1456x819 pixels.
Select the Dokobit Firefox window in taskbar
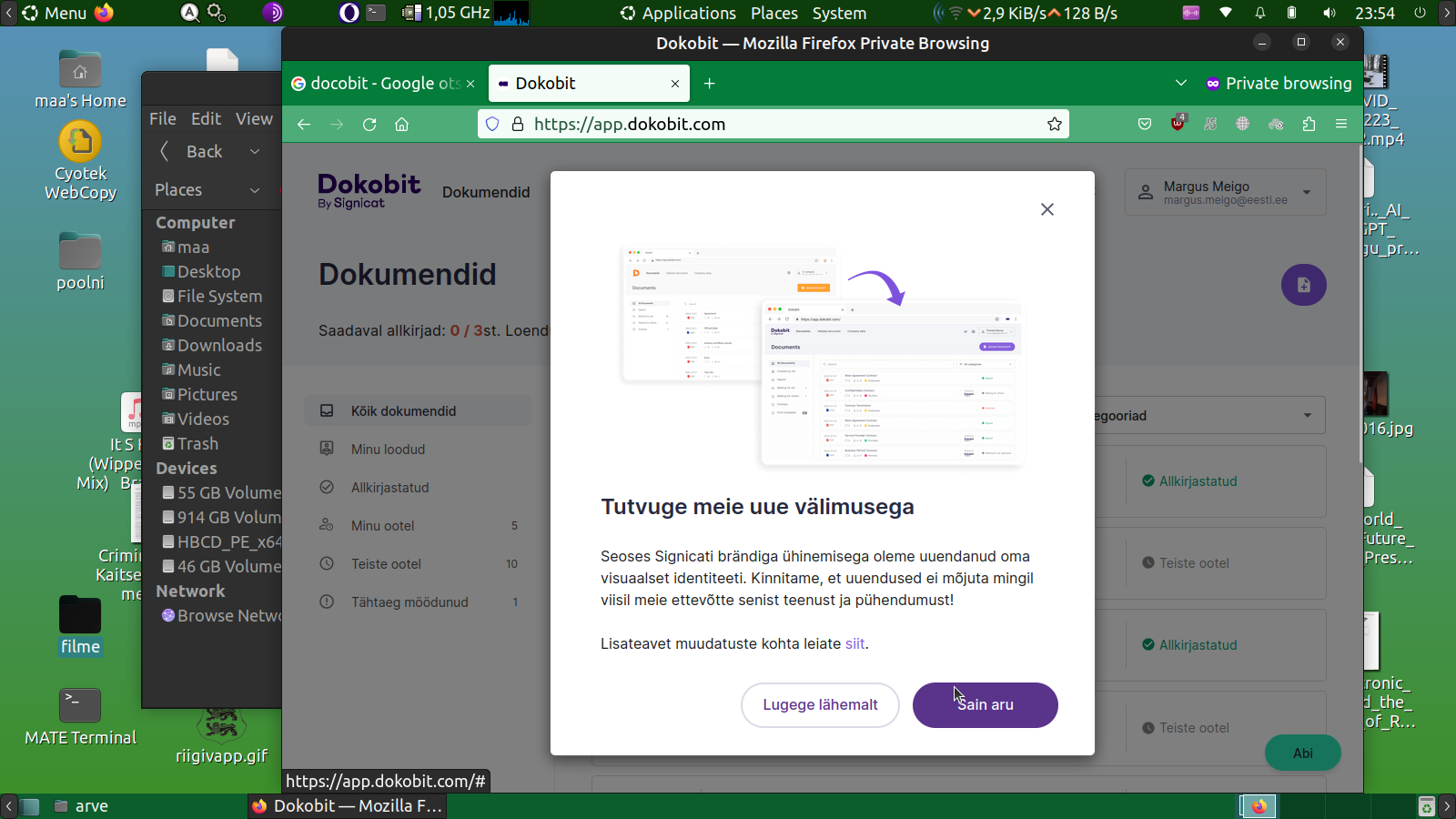[347, 806]
